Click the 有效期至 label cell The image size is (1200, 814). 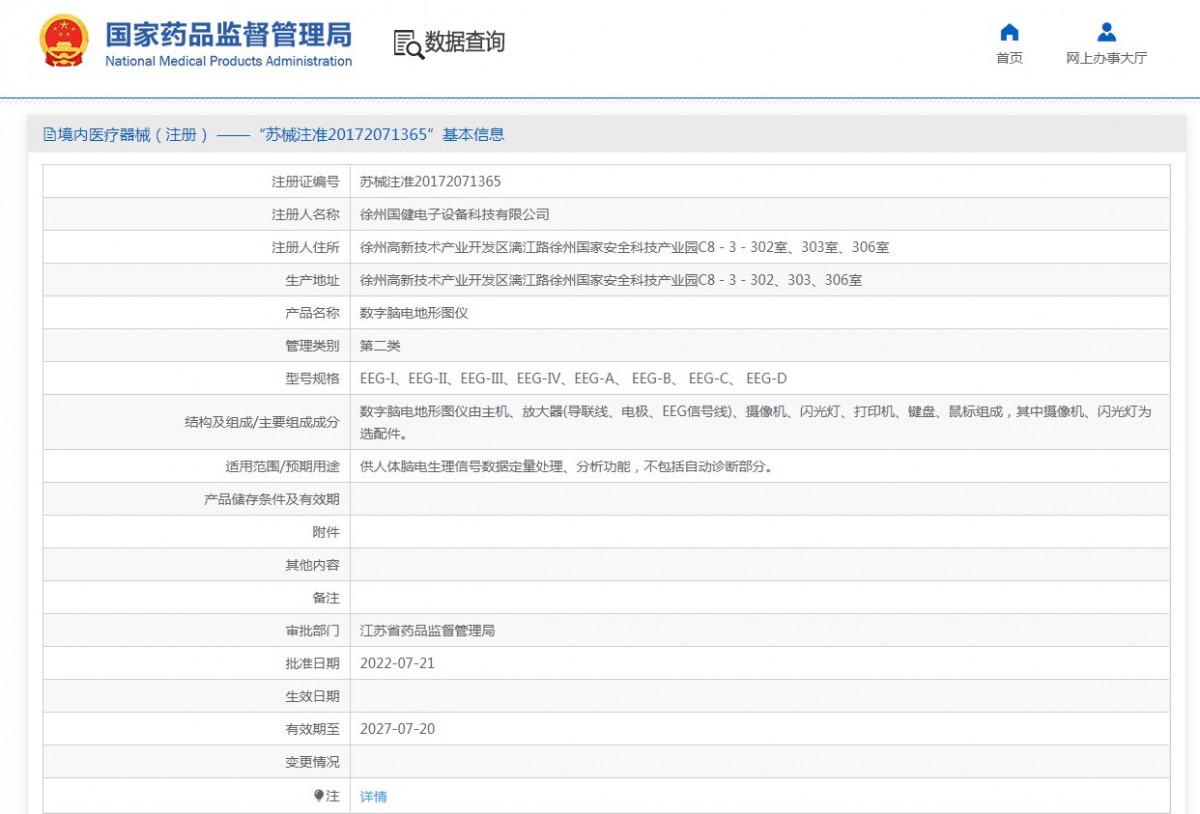[197, 729]
